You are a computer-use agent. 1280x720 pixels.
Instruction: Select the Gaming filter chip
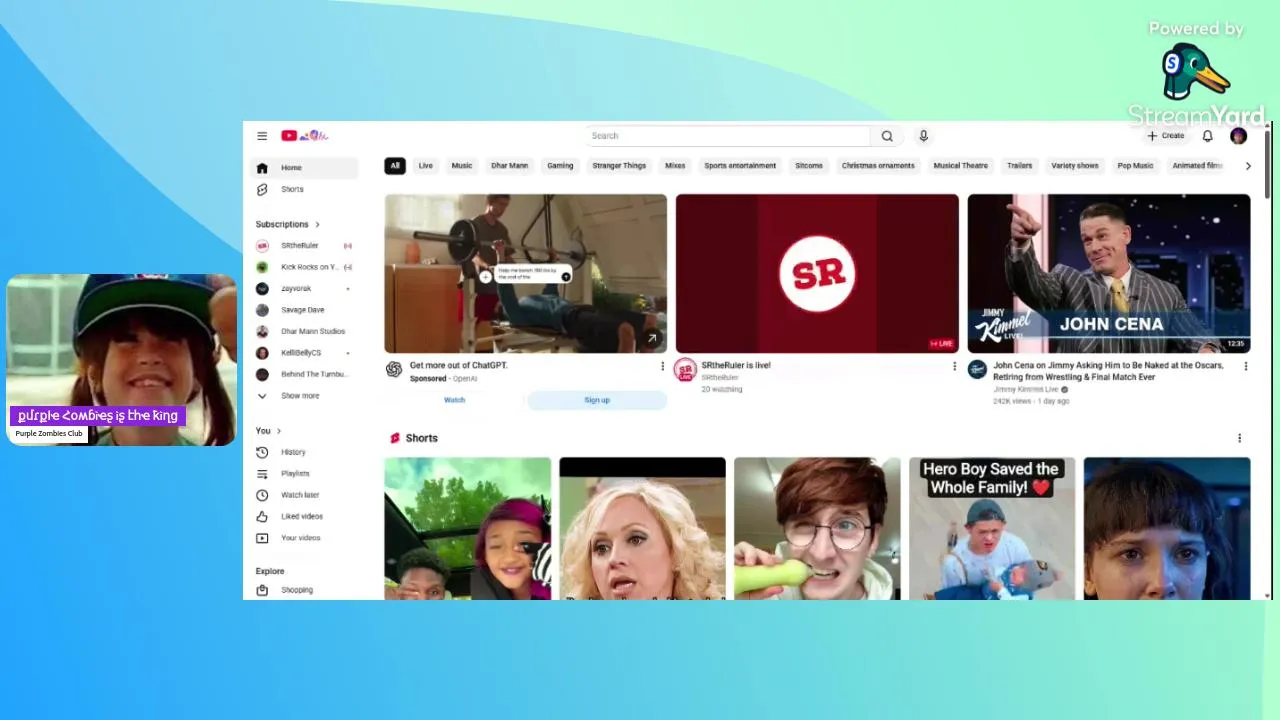pyautogui.click(x=560, y=166)
